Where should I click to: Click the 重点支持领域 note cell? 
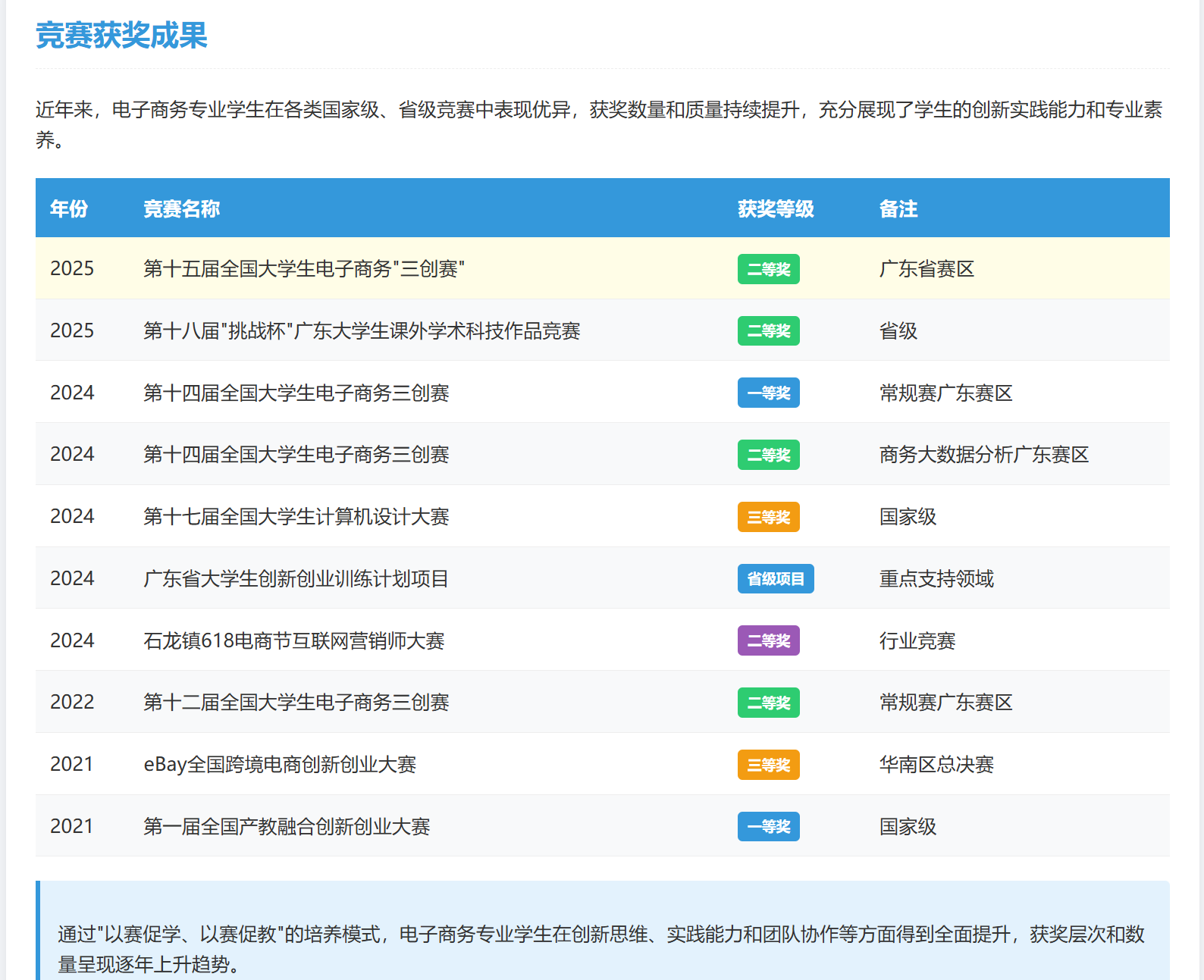point(936,579)
